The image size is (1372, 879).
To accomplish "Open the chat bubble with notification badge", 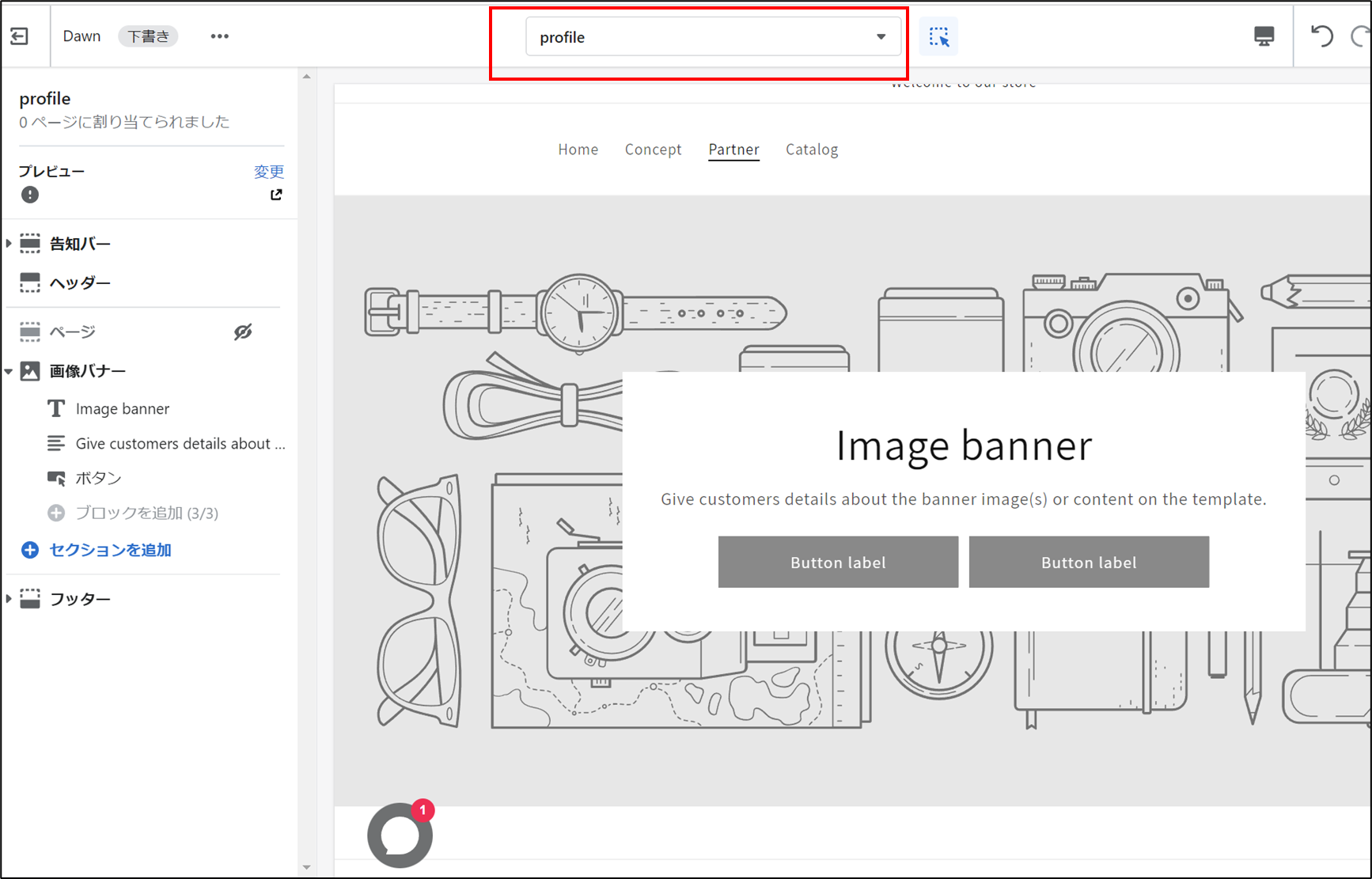I will click(x=400, y=835).
